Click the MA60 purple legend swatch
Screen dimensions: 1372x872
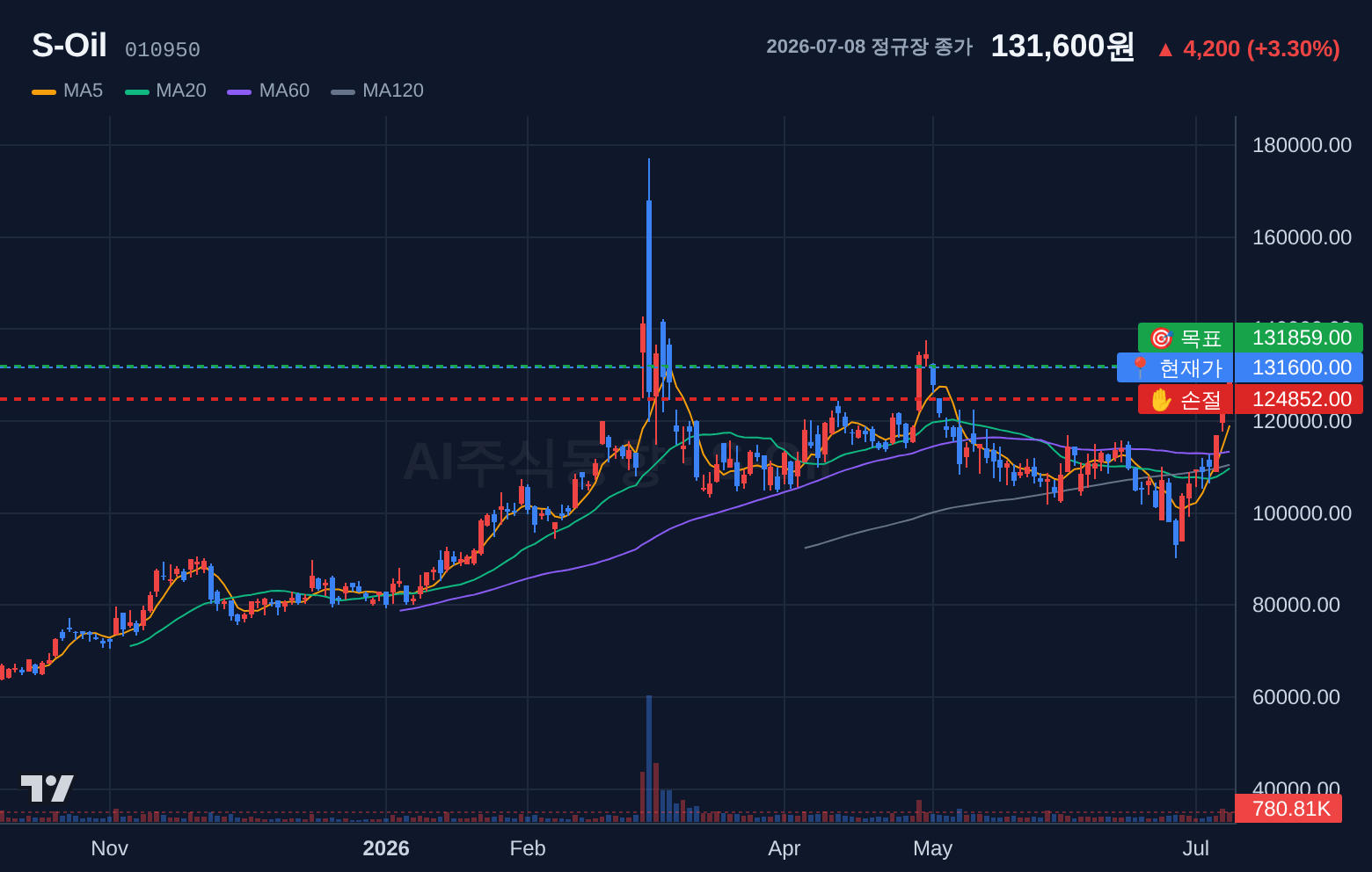pos(239,91)
